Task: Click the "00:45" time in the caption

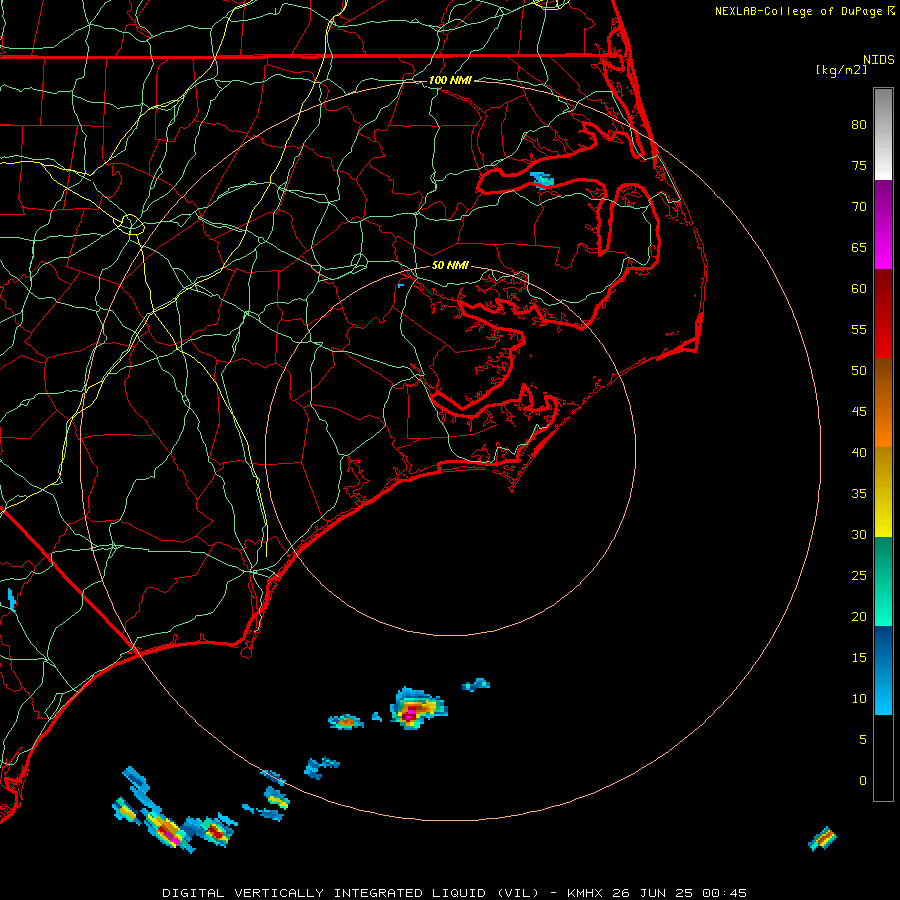Action: [x=724, y=893]
